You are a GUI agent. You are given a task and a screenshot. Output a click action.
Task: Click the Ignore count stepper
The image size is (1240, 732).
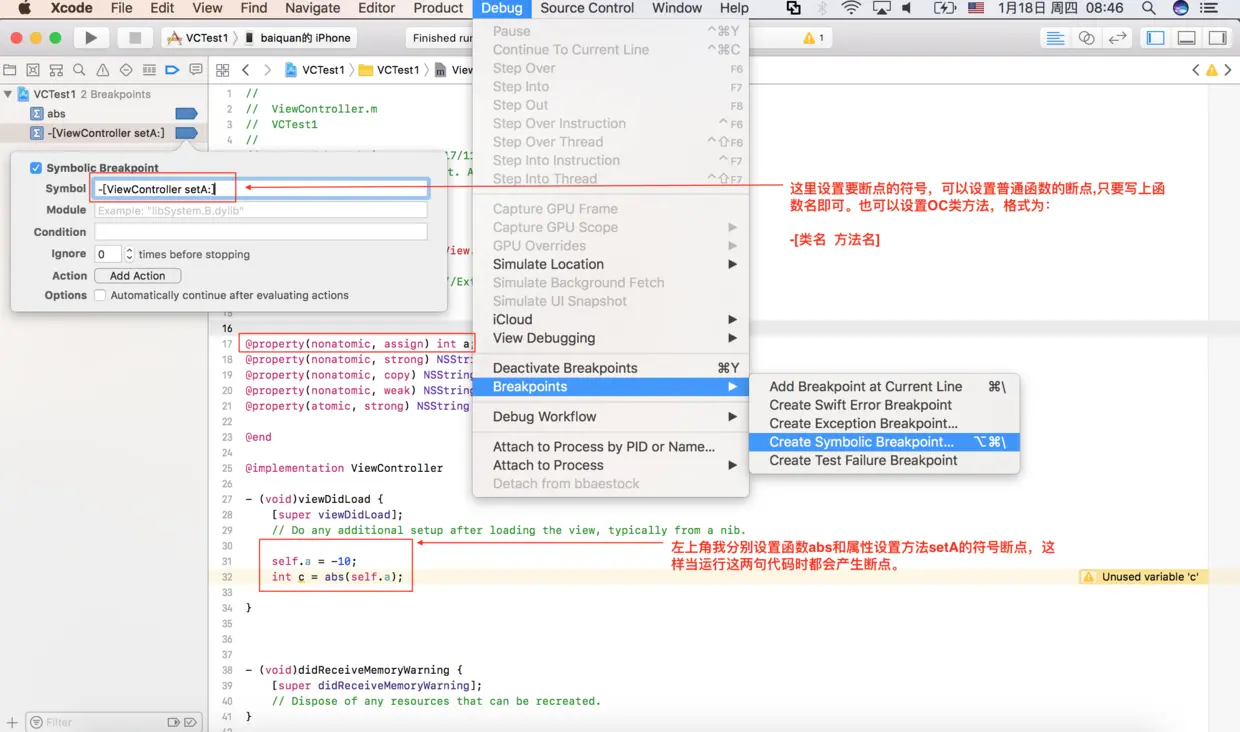point(129,254)
